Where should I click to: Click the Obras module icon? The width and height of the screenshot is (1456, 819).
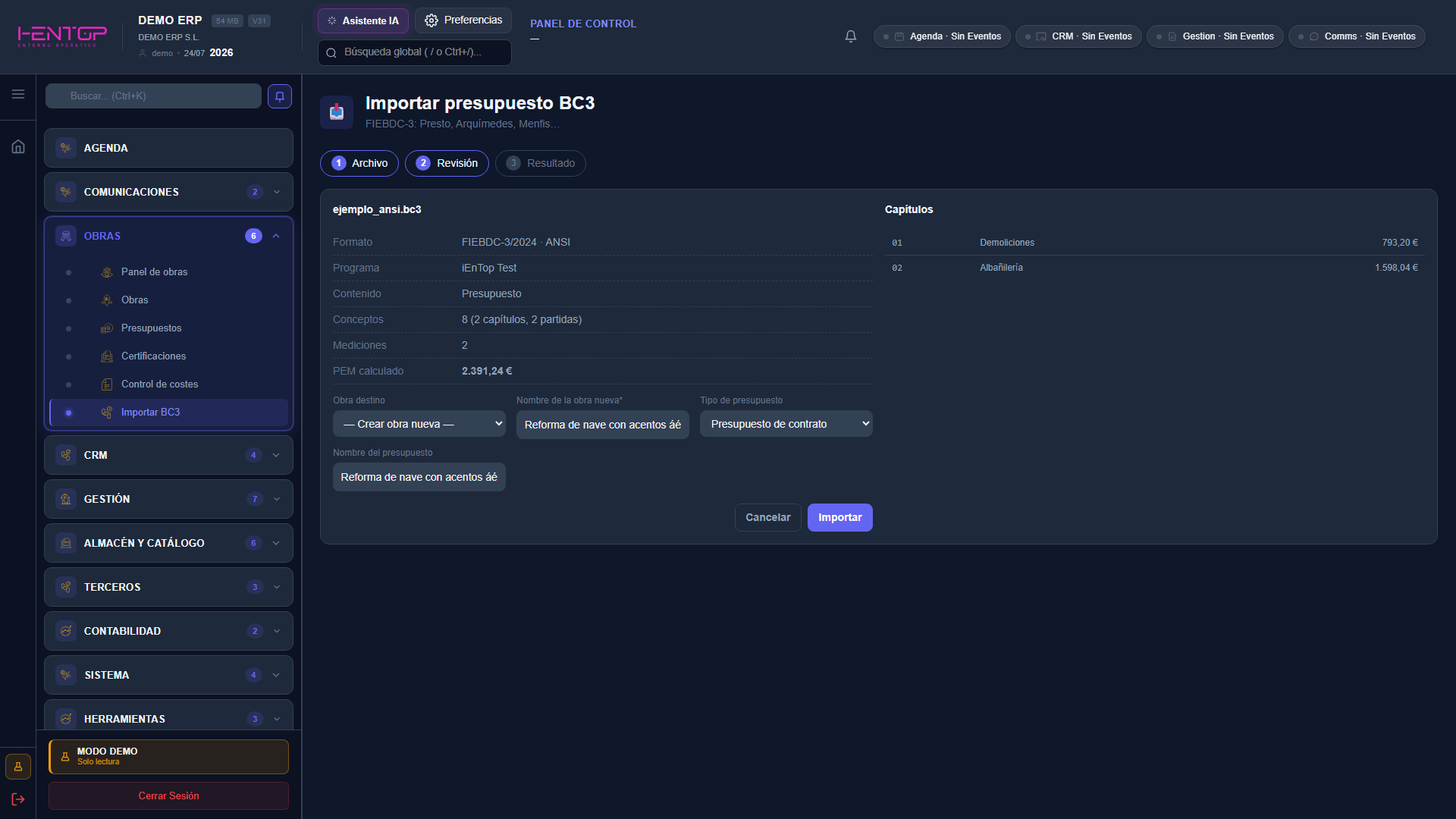pos(66,236)
